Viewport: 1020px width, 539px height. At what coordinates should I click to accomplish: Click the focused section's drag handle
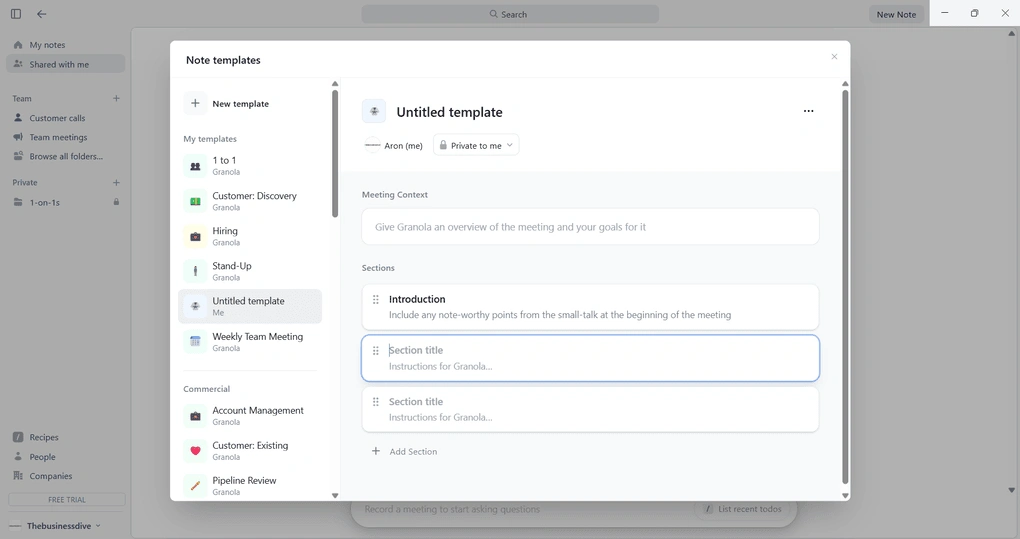(375, 351)
